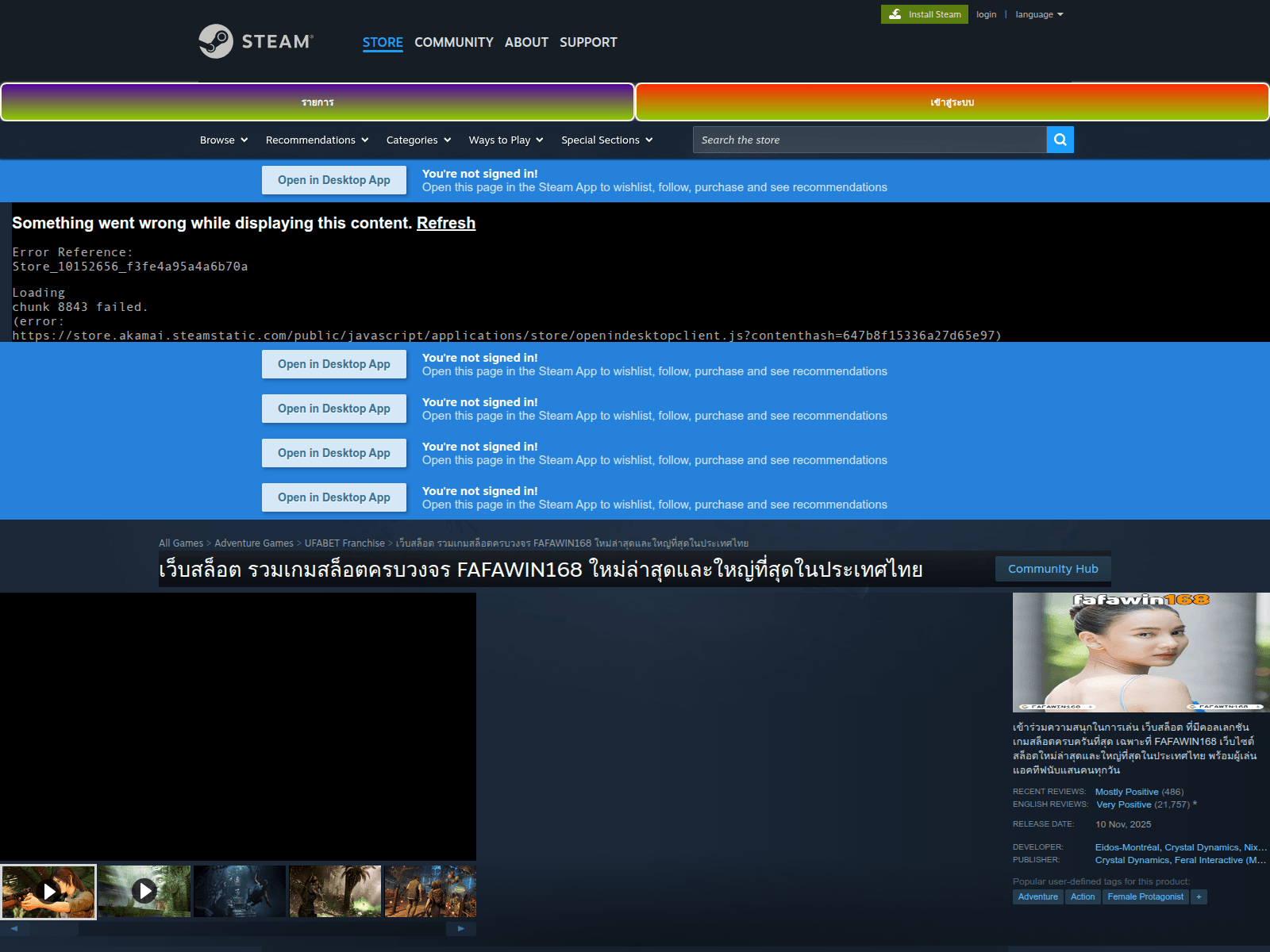
Task: Select the STORE menu item
Action: tap(383, 42)
